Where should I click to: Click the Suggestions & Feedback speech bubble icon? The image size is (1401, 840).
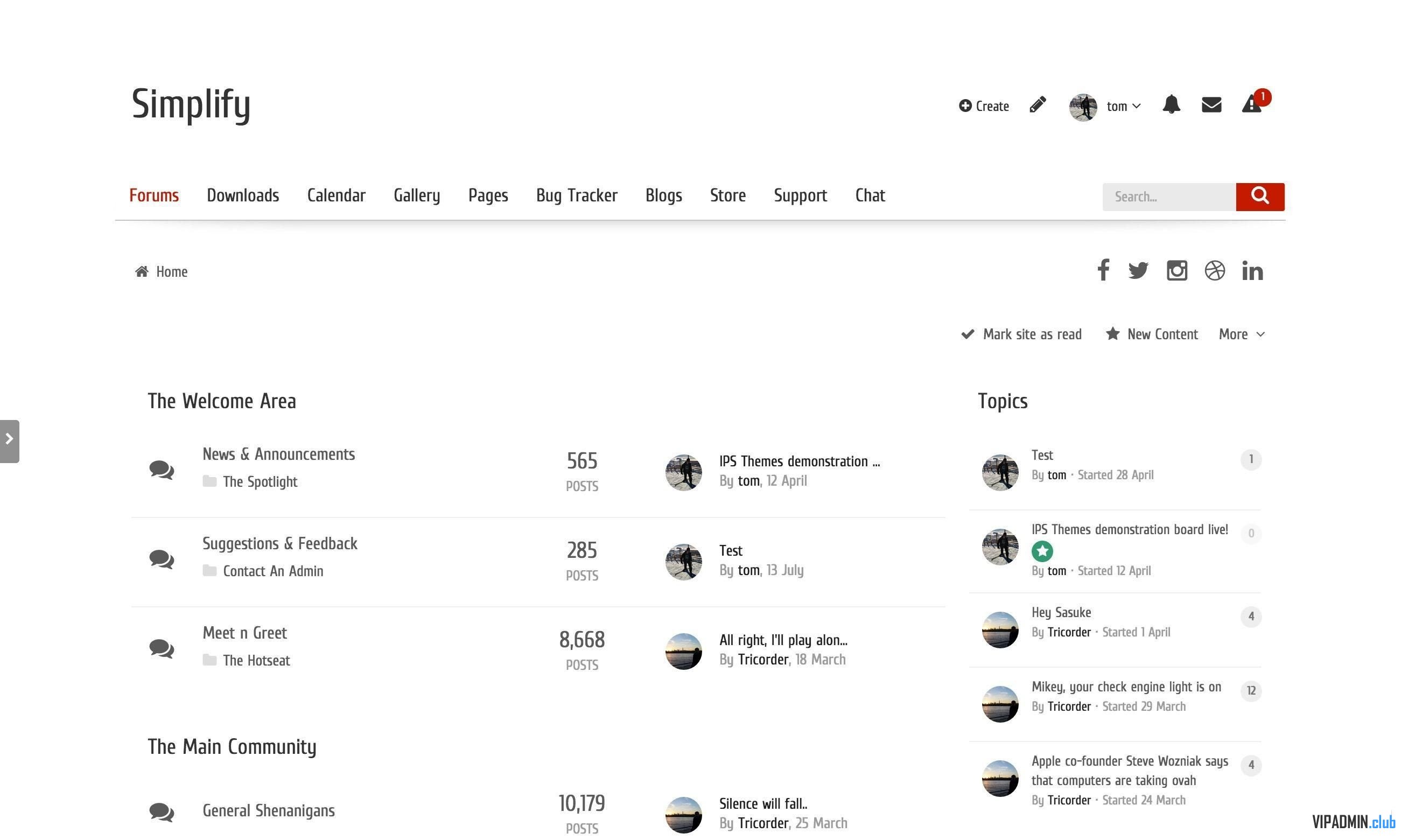tap(162, 559)
